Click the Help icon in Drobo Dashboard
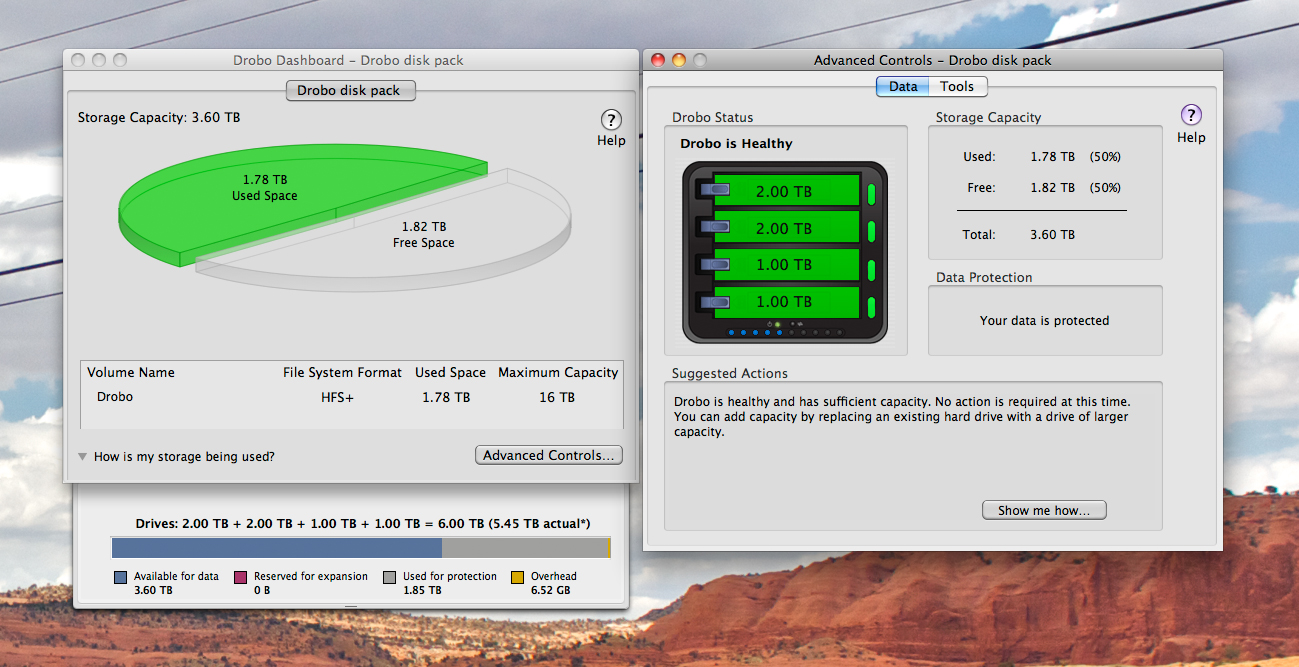Screen dimensions: 1299x667 click(610, 119)
